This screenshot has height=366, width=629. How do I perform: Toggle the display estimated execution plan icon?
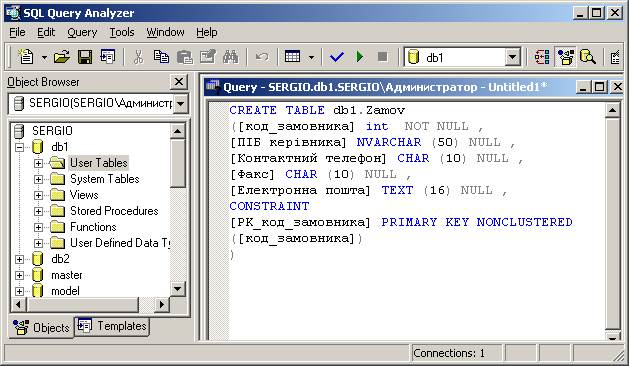[x=542, y=57]
